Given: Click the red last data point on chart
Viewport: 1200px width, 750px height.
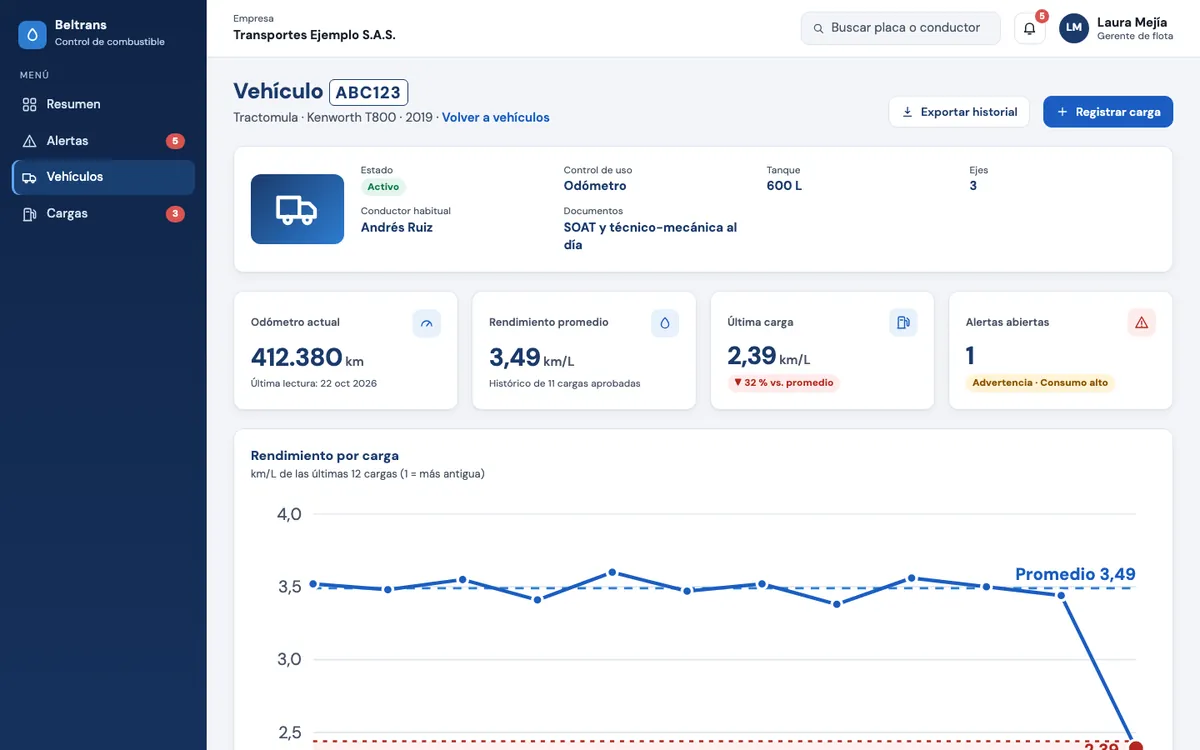Looking at the screenshot, I should pyautogui.click(x=1135, y=745).
